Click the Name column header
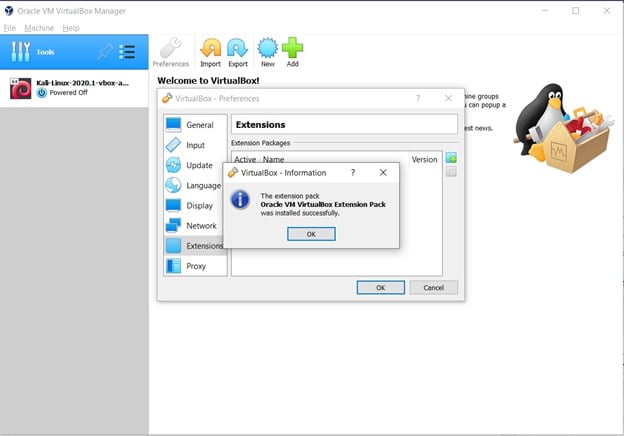Screen dimensions: 624x436 click(x=273, y=160)
